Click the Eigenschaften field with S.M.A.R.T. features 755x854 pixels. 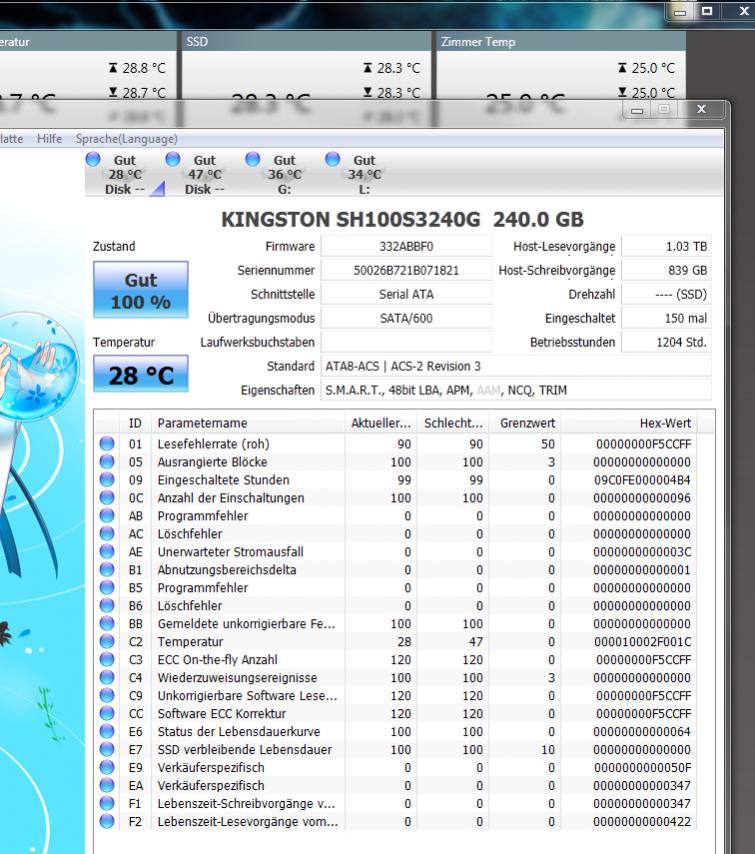[516, 390]
